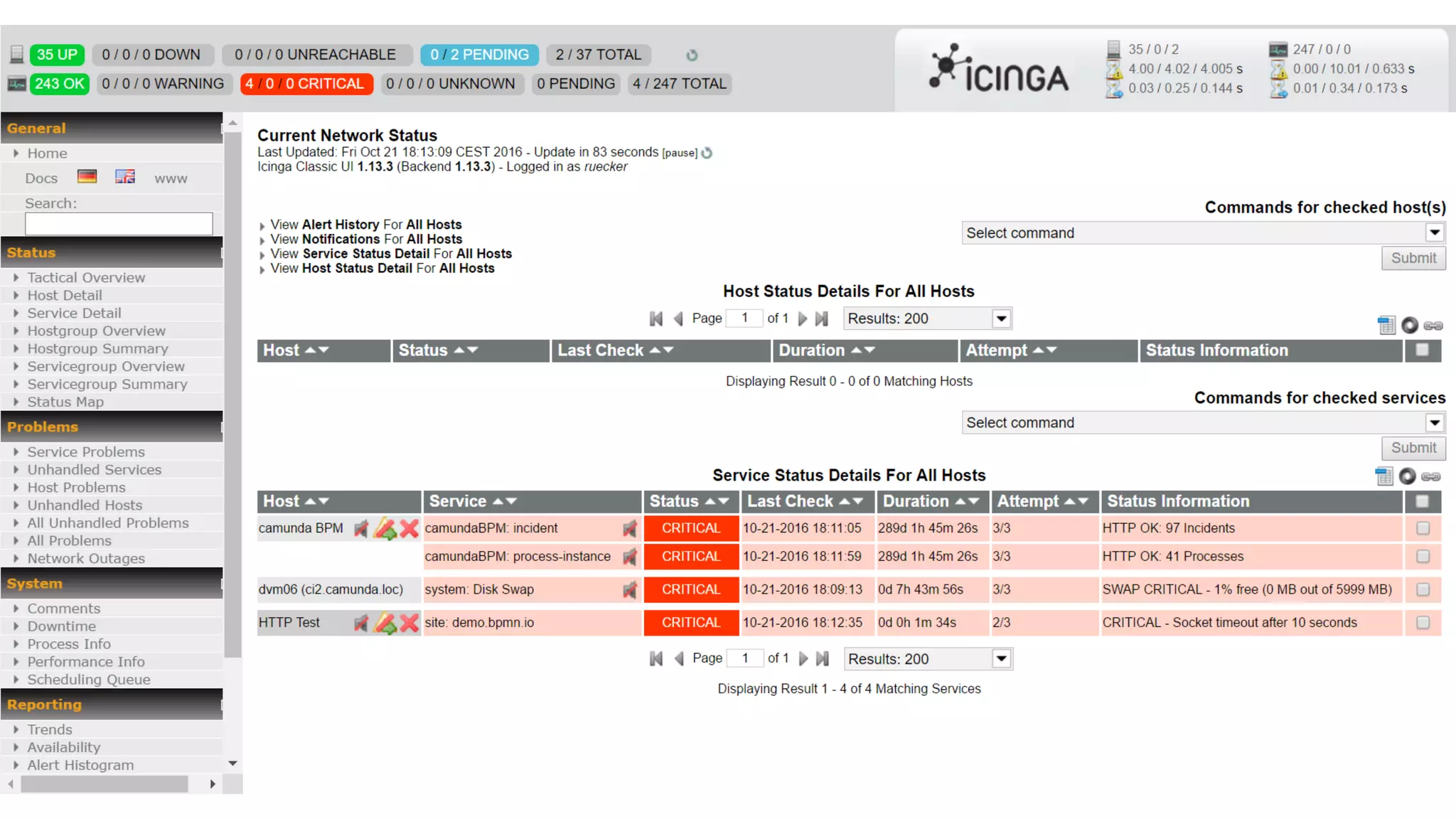The height and width of the screenshot is (819, 1456).
Task: Click the German flag docs icon
Action: coord(87,177)
